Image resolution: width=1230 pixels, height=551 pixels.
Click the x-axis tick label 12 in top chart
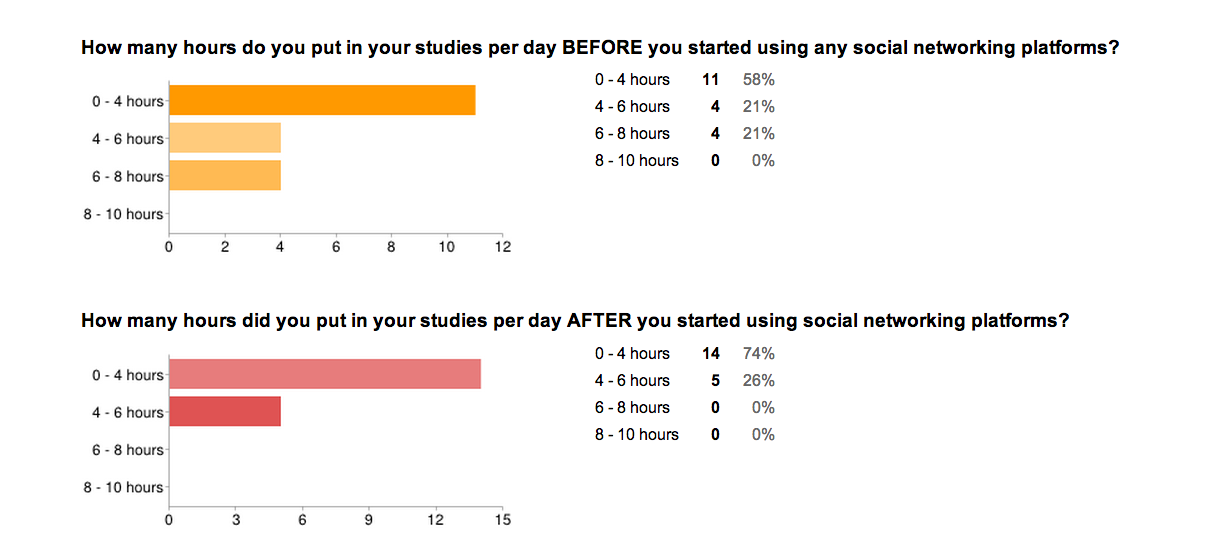click(x=503, y=247)
